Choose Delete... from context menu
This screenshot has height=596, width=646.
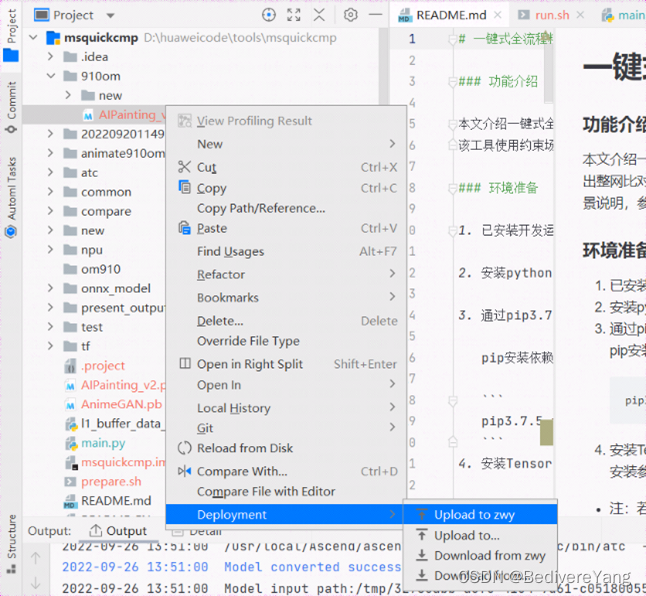(x=286, y=321)
